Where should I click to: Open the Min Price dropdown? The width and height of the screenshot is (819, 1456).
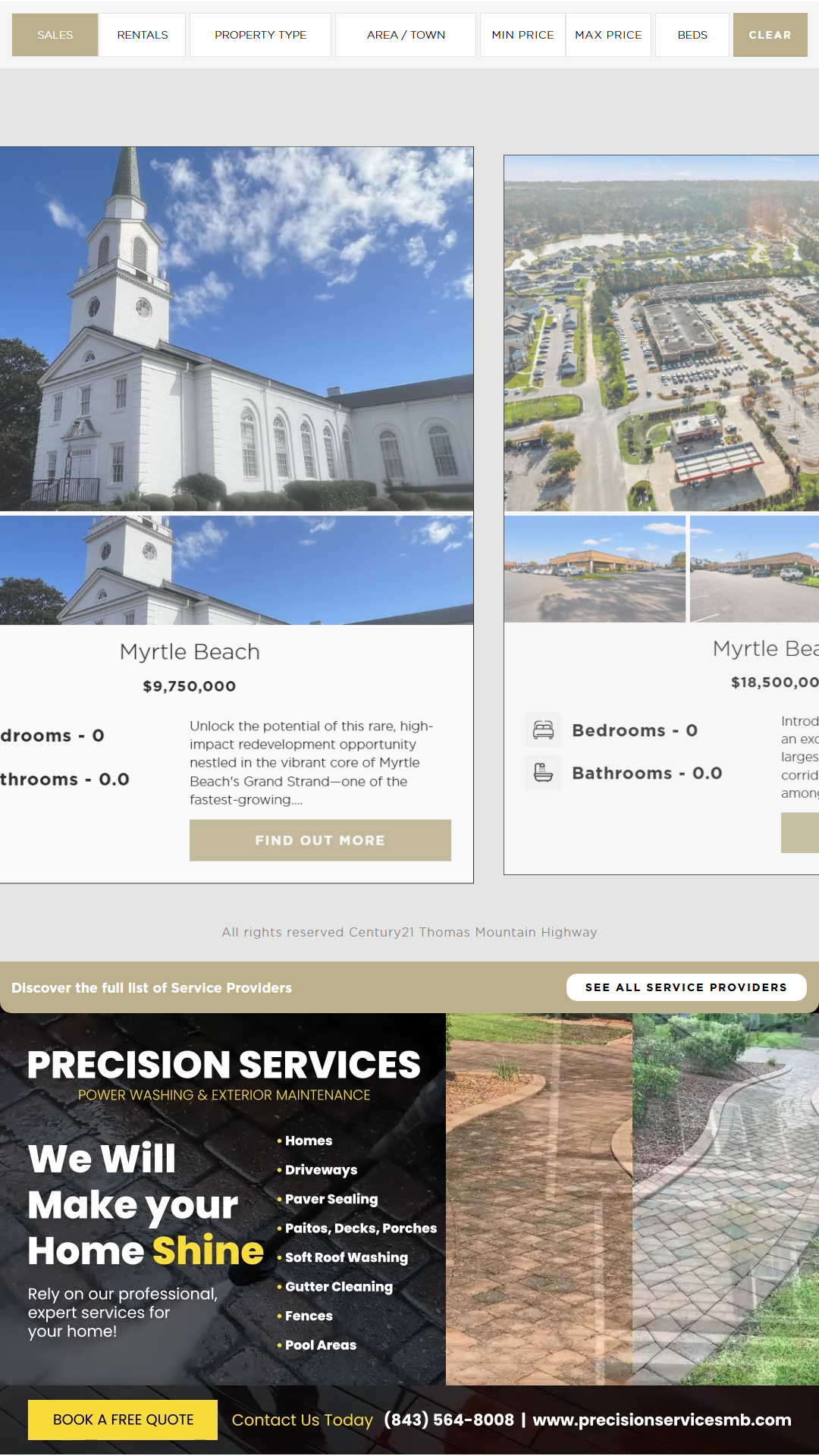pyautogui.click(x=522, y=35)
